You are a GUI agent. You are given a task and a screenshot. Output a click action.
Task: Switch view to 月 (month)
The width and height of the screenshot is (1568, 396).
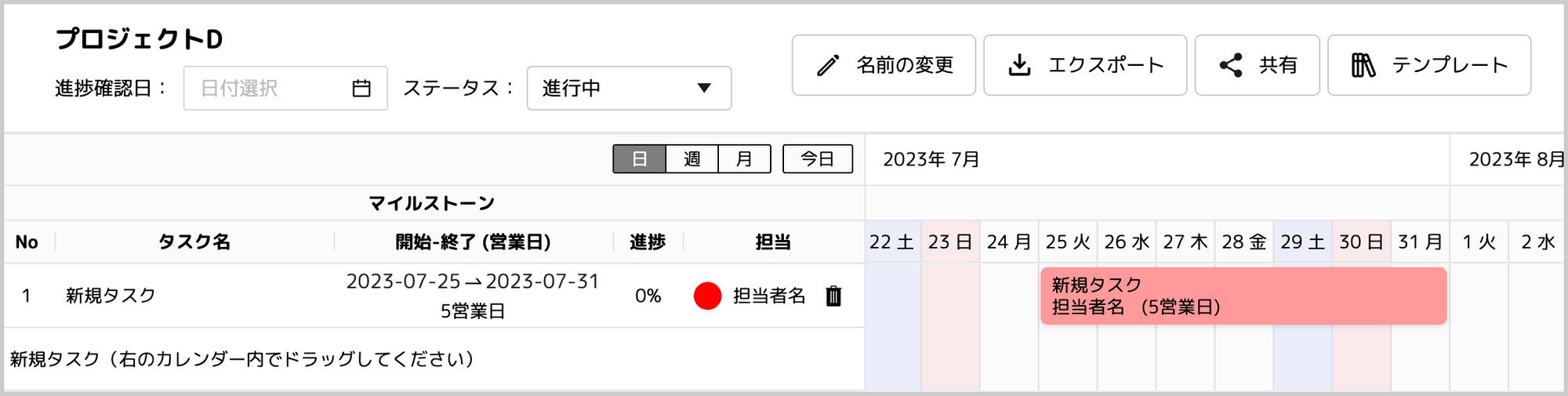tap(745, 159)
